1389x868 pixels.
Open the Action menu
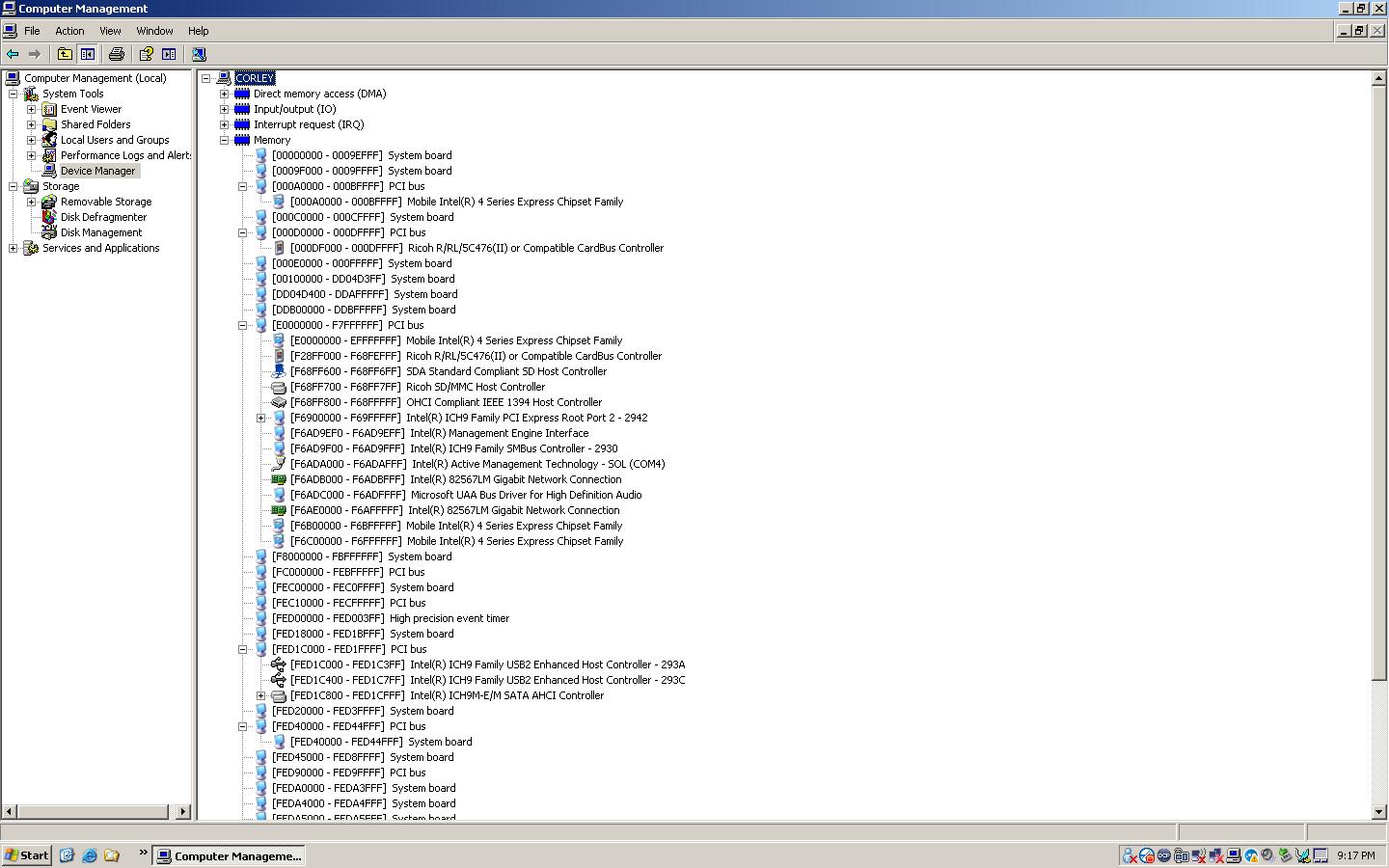69,31
